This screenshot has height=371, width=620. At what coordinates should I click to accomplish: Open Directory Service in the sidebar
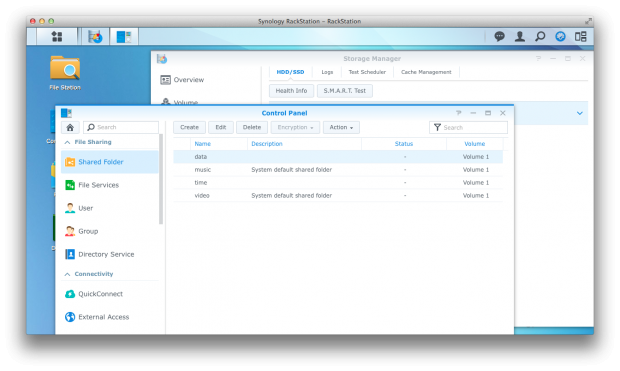pos(110,254)
